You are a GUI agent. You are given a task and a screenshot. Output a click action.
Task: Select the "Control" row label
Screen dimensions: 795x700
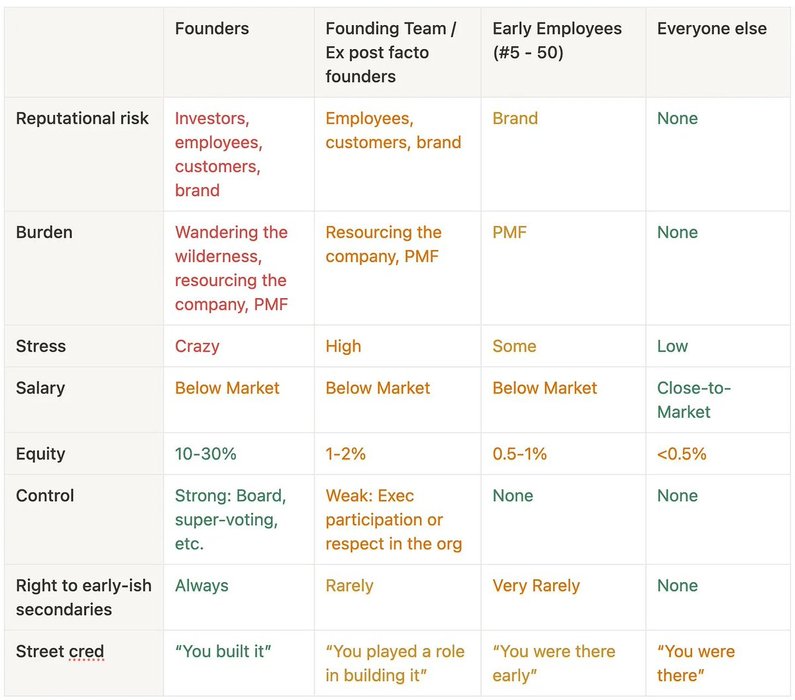click(45, 496)
